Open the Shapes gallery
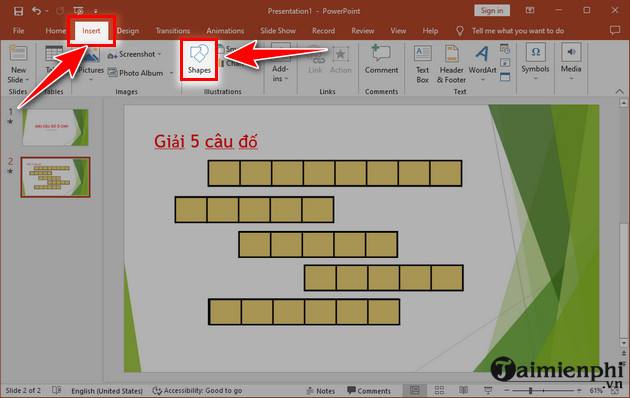 tap(199, 59)
